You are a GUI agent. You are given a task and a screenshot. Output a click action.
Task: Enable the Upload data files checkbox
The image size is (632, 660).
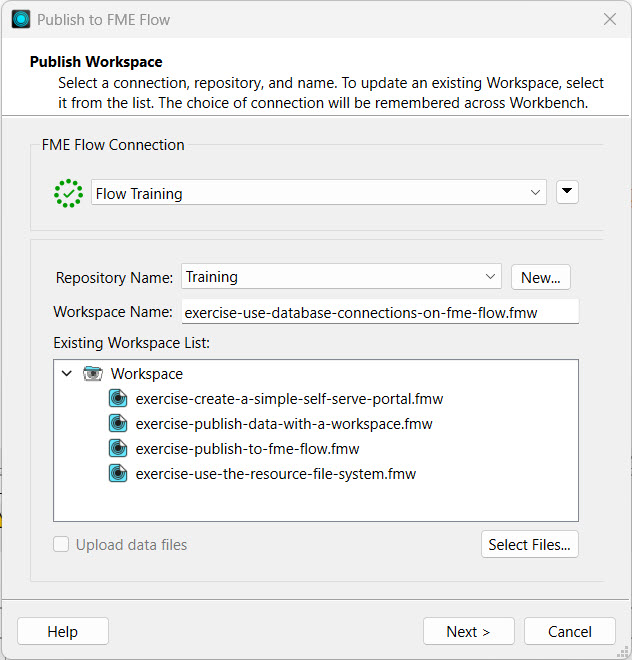pos(62,545)
